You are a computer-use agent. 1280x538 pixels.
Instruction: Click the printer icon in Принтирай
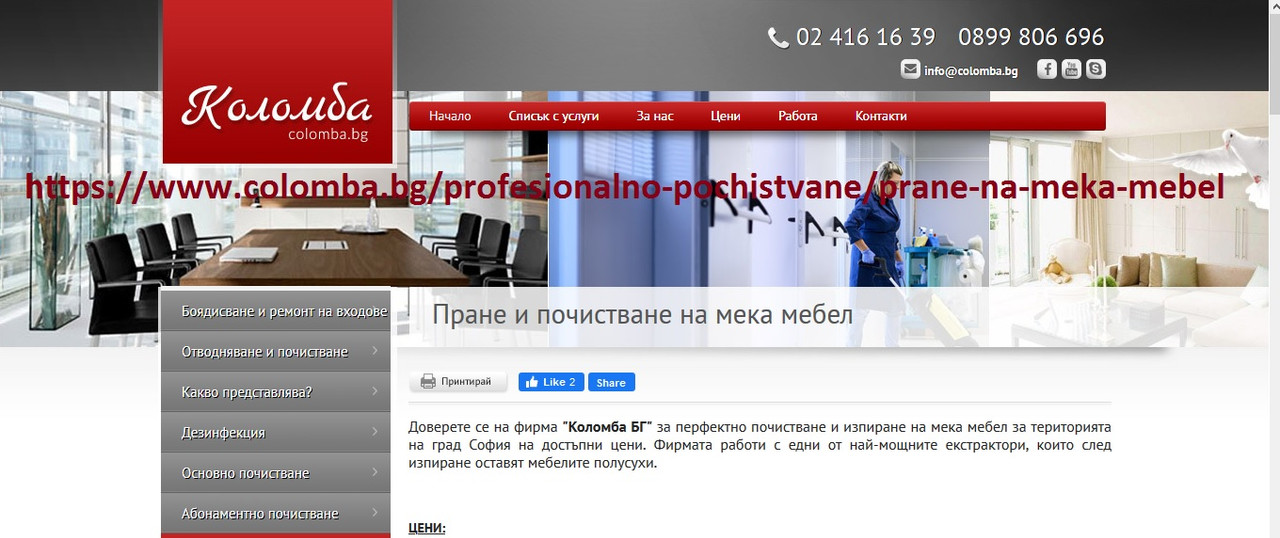428,382
